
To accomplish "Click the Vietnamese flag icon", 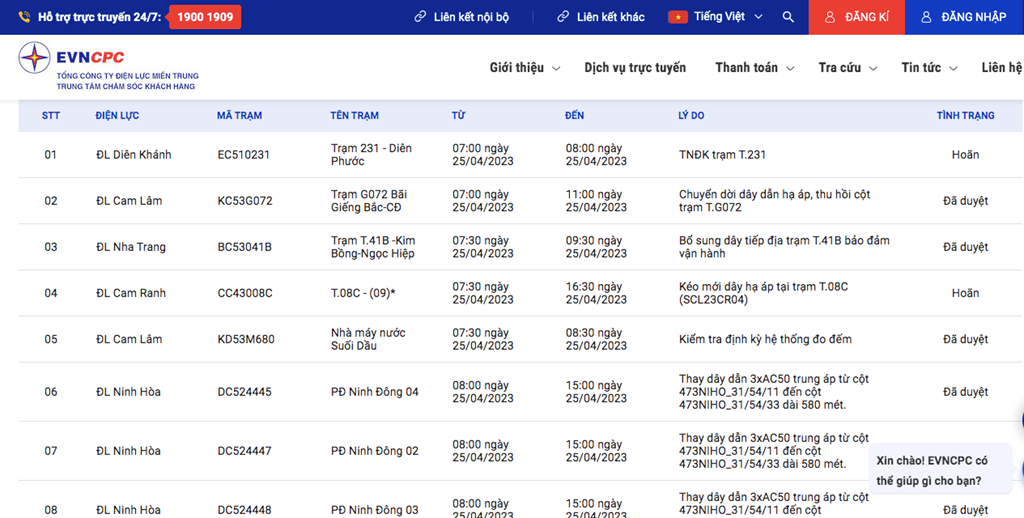I will [x=678, y=17].
